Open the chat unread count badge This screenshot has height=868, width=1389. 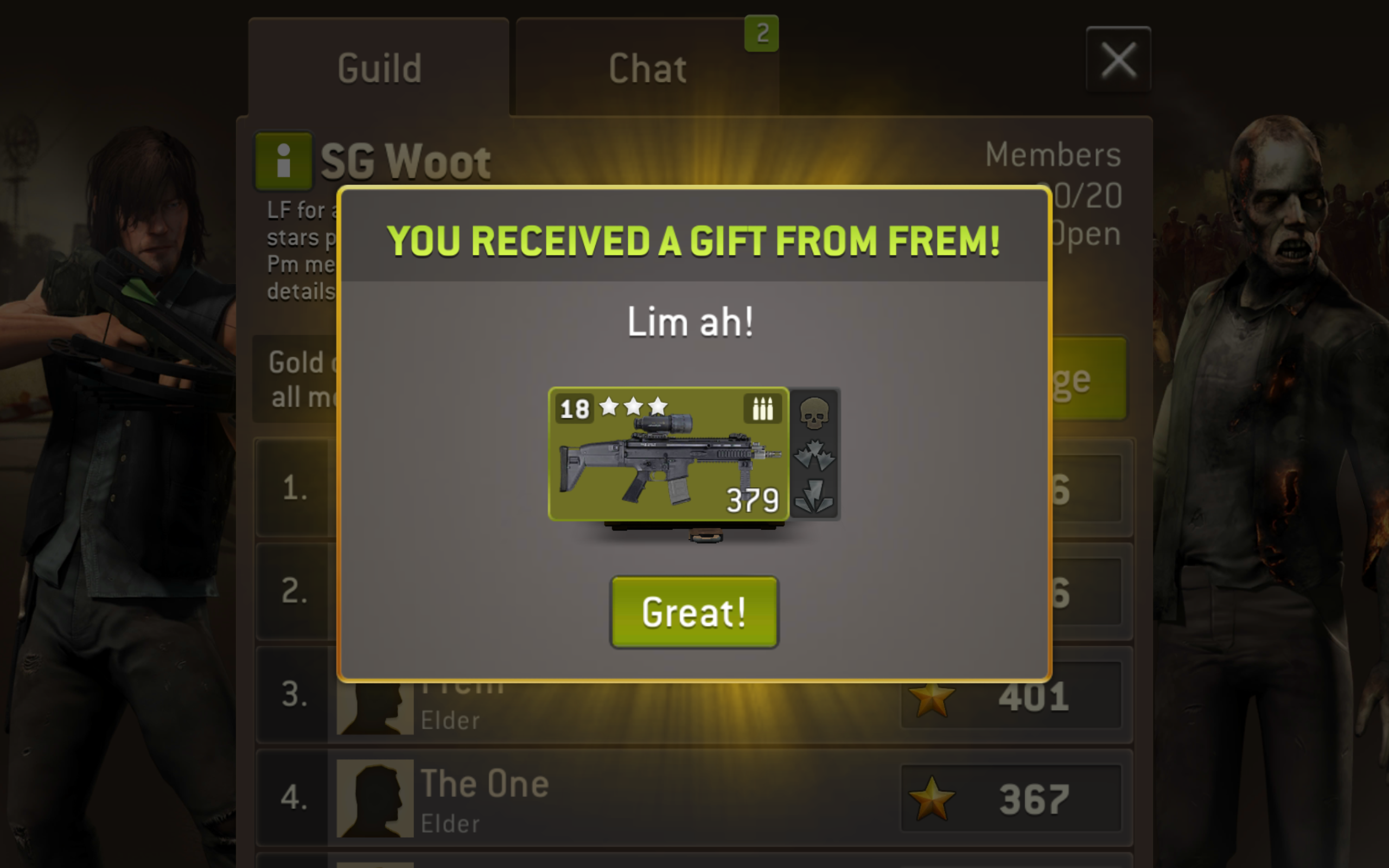pyautogui.click(x=762, y=33)
